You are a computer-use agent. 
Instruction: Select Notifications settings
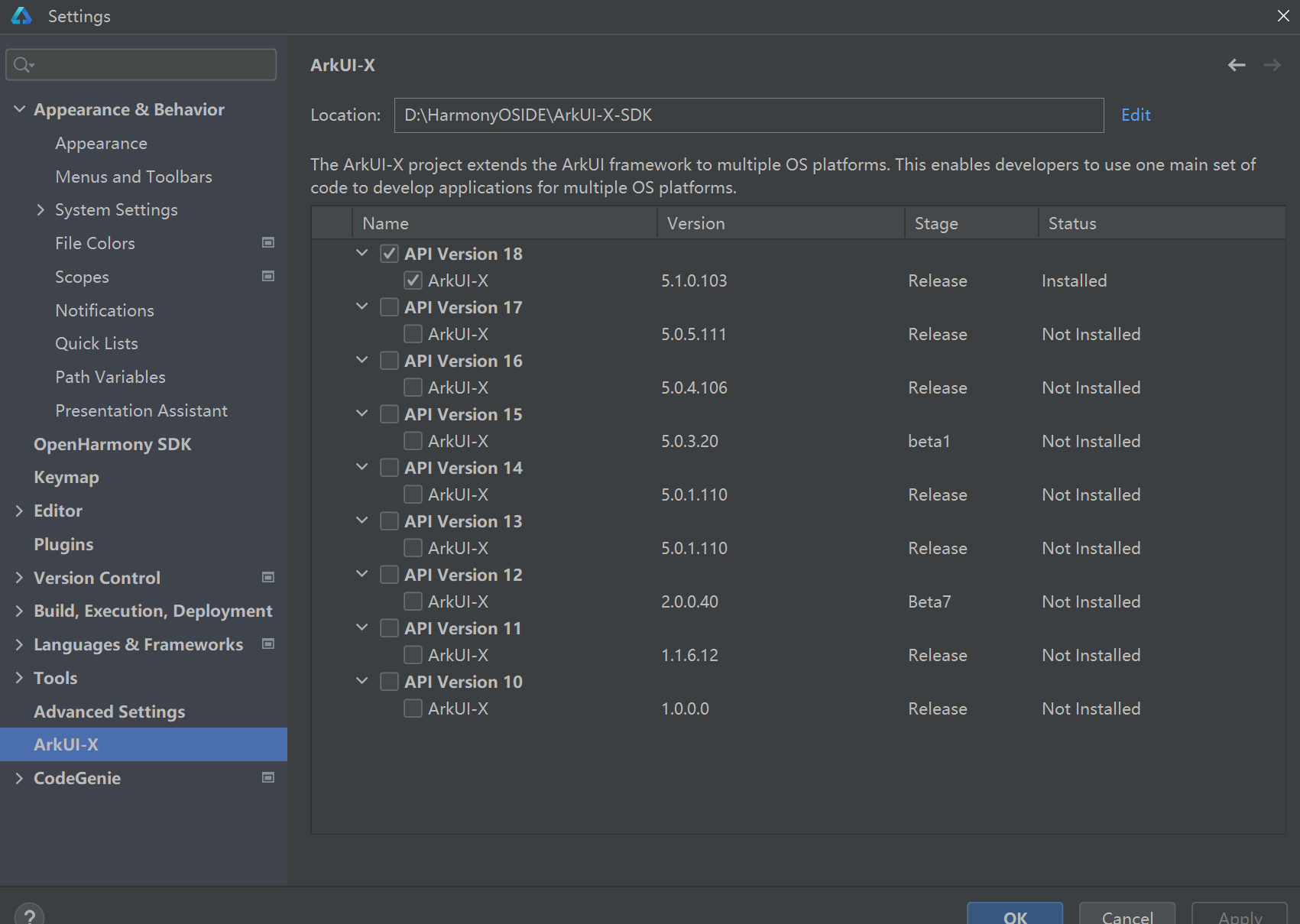(105, 310)
